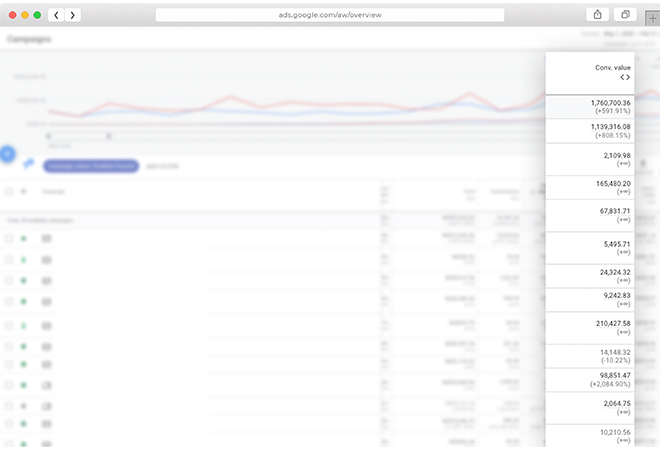Click the browser back arrow
The height and width of the screenshot is (450, 660).
(x=56, y=15)
